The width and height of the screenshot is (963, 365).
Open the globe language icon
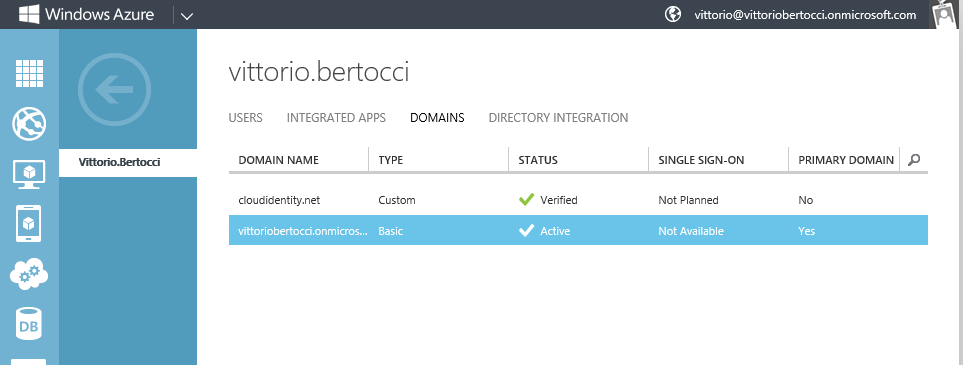click(673, 14)
